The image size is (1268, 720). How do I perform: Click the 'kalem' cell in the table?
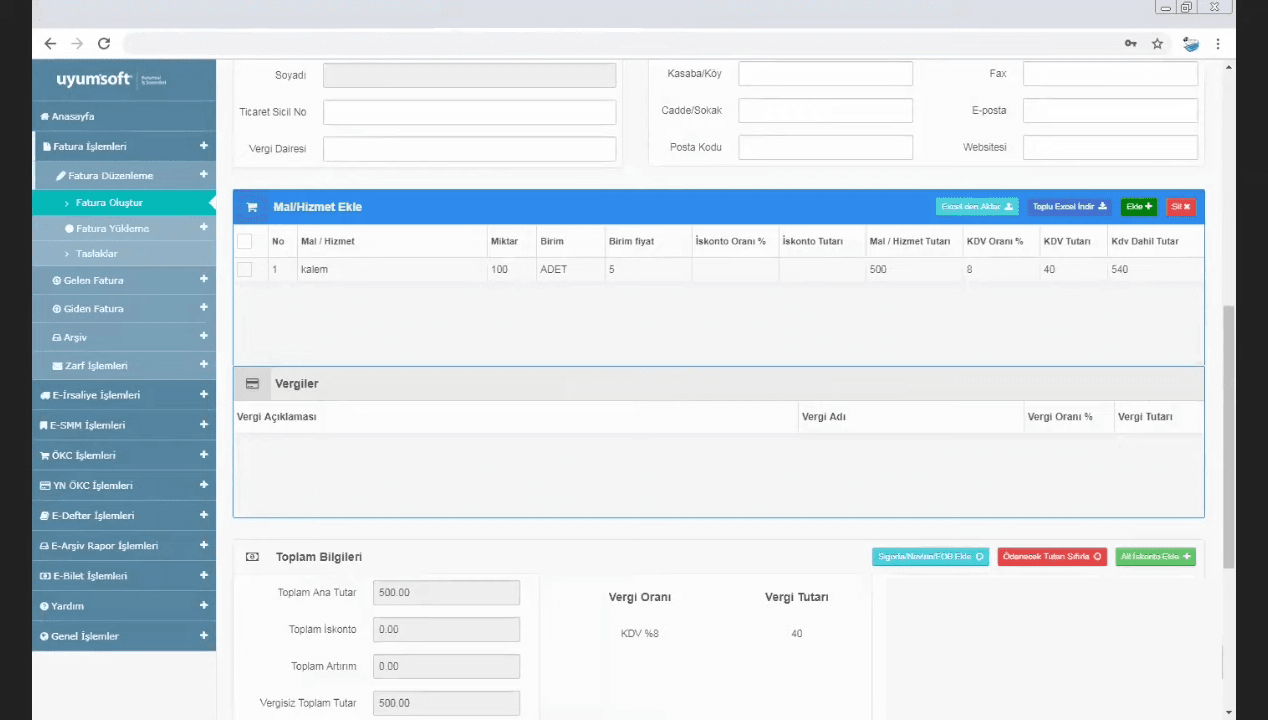point(391,270)
